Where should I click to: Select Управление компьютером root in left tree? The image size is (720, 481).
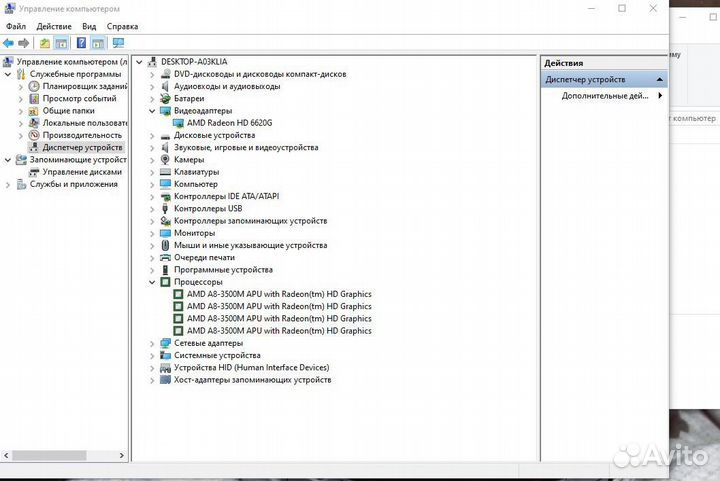tap(72, 62)
